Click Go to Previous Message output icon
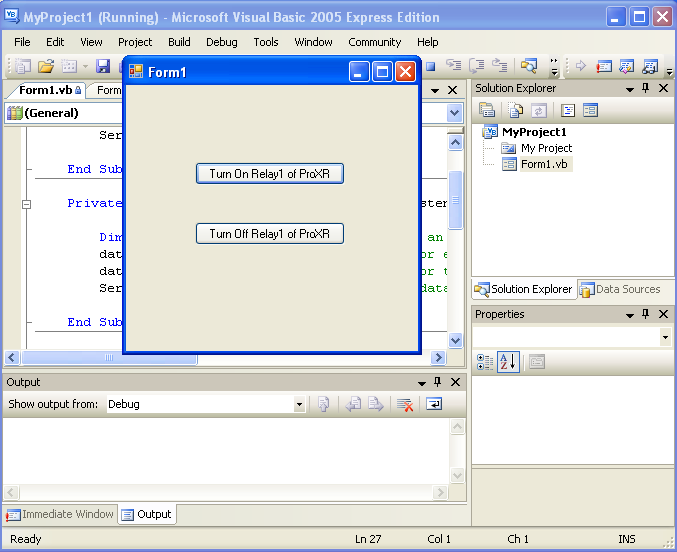The height and width of the screenshot is (552, 677). (353, 404)
